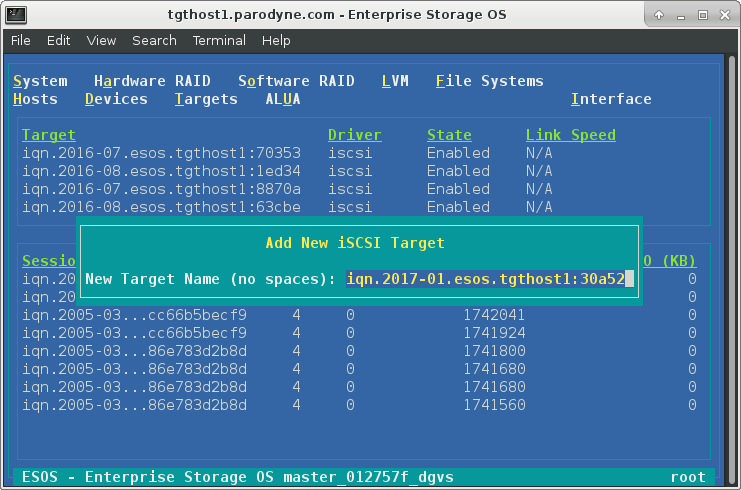This screenshot has height=490, width=741.
Task: Open the Help menu
Action: (276, 41)
